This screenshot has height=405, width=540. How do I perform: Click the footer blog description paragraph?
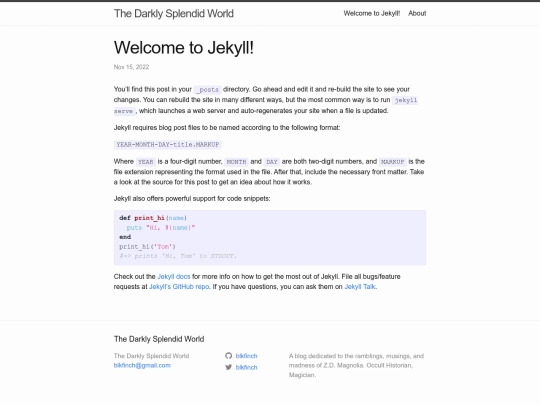pos(356,365)
